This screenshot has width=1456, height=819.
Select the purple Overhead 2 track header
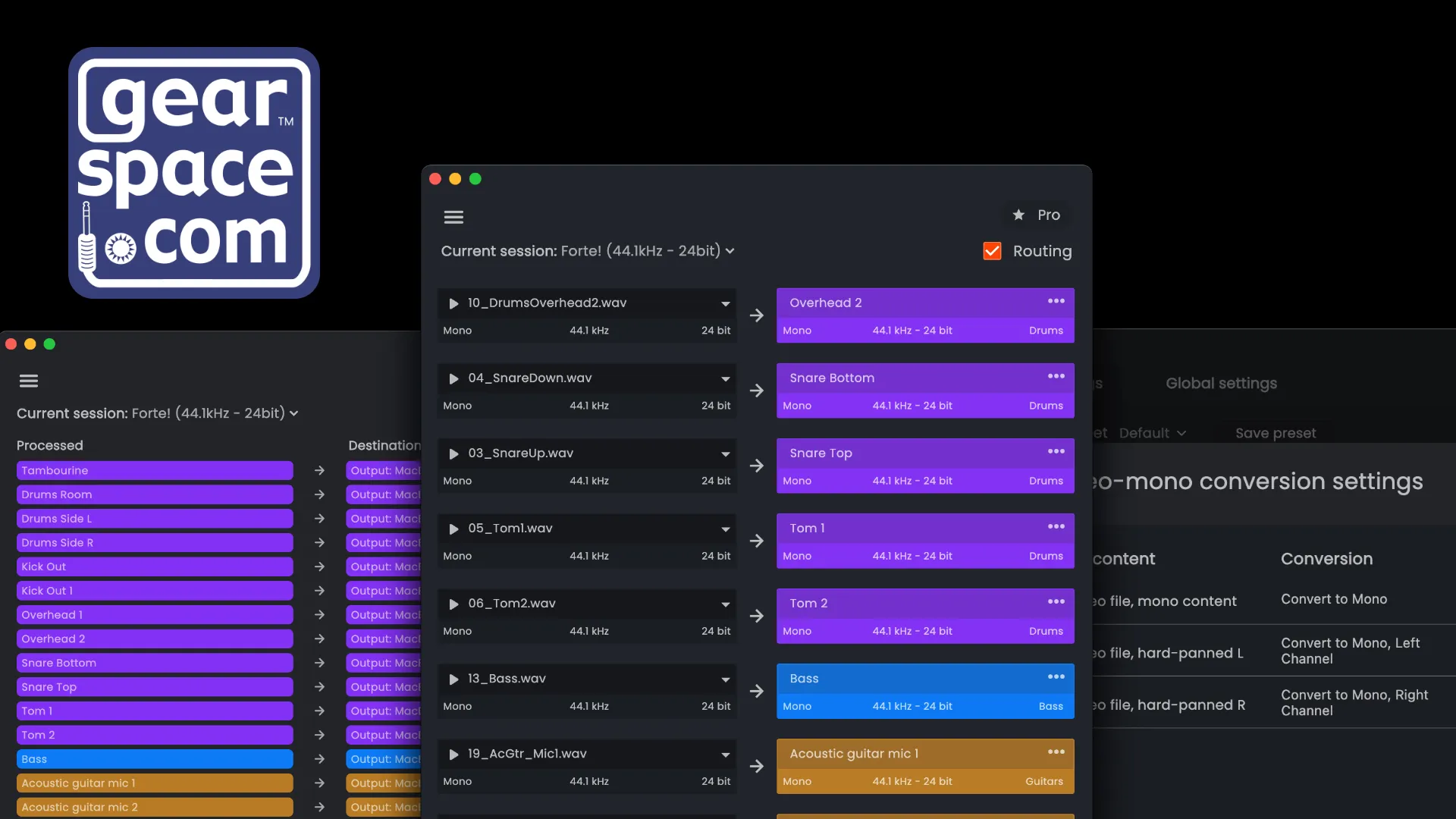click(x=925, y=303)
